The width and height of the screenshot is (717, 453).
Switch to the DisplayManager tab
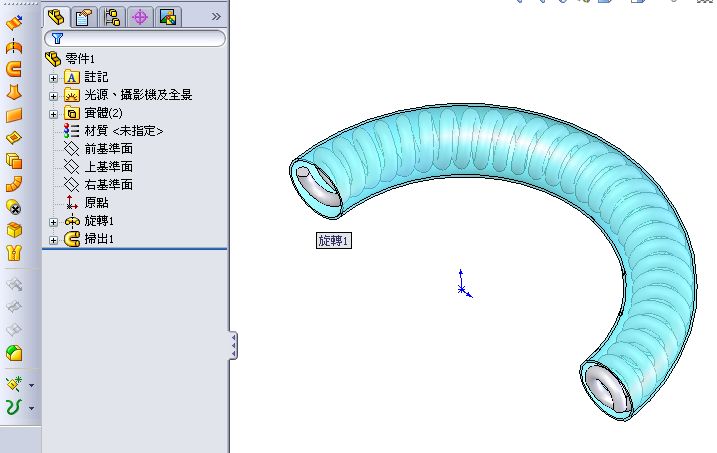pyautogui.click(x=168, y=18)
